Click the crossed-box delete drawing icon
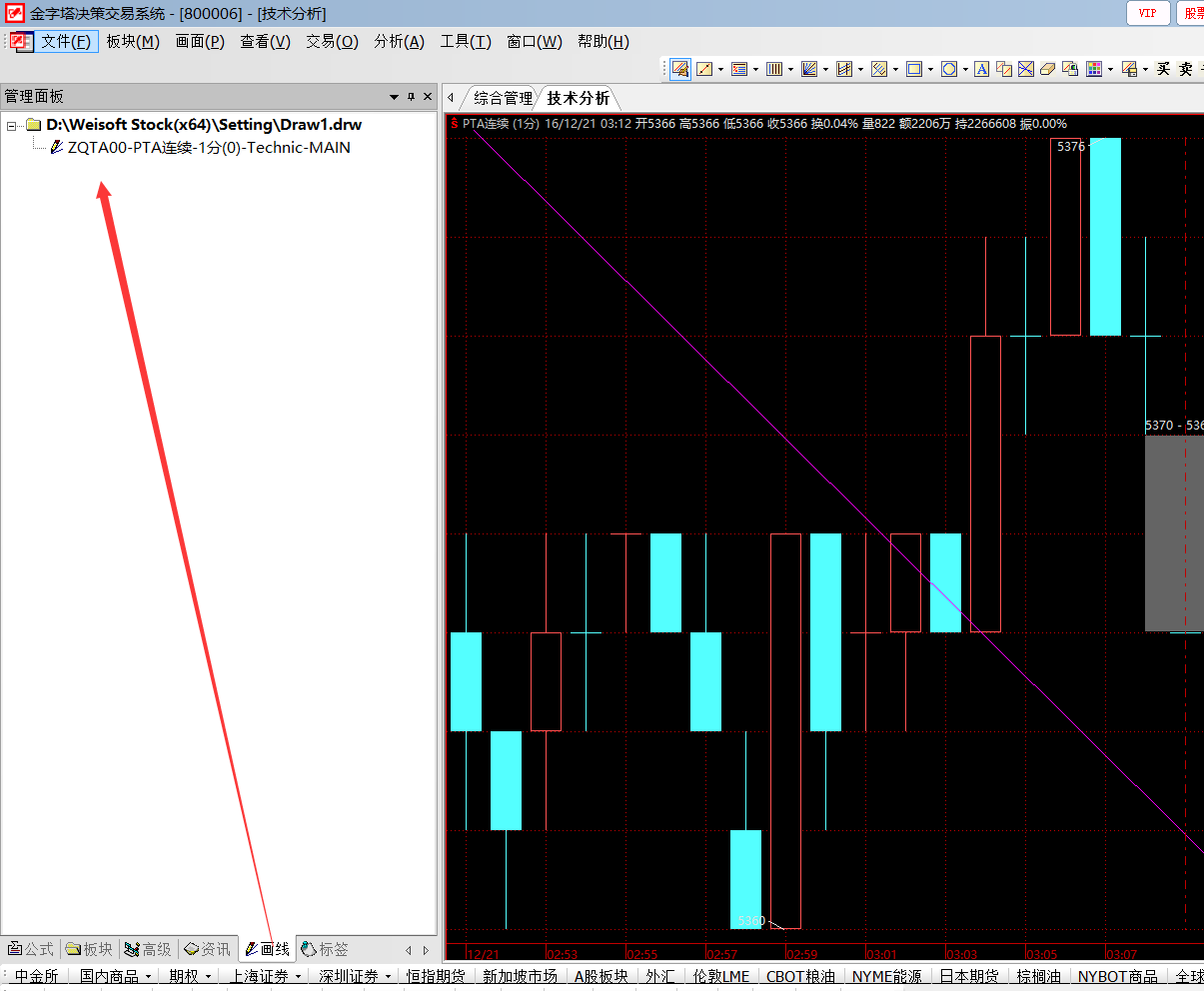 coord(1026,69)
